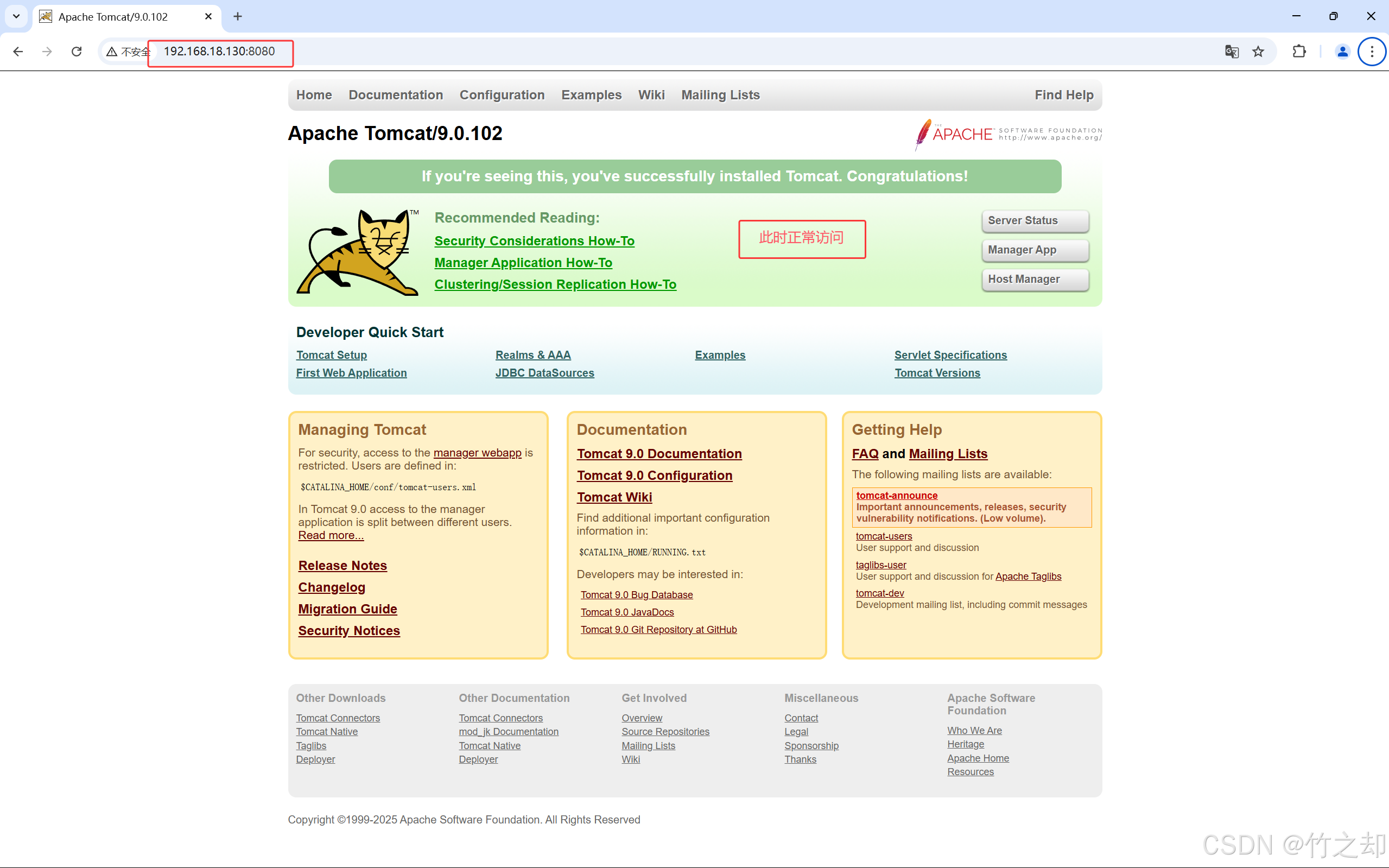Bookmark this page with star icon
Image resolution: width=1389 pixels, height=868 pixels.
(1258, 52)
